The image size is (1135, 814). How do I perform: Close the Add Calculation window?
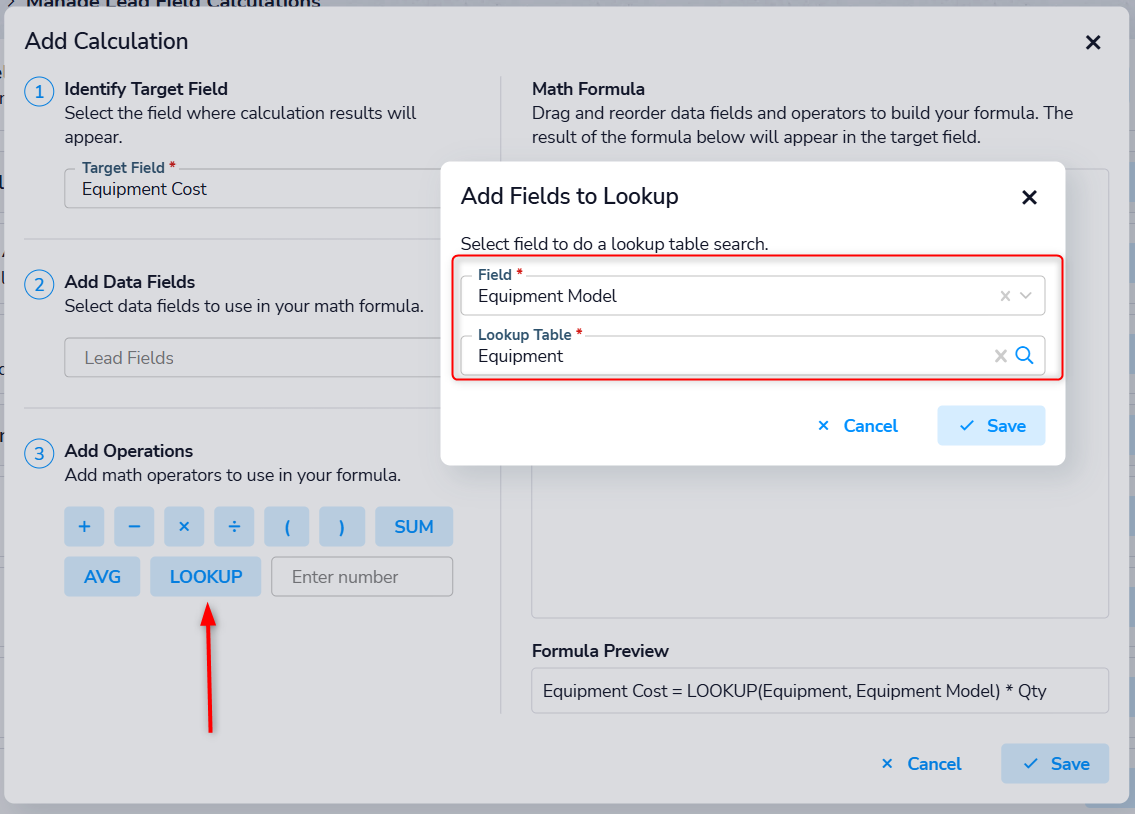[x=1093, y=42]
